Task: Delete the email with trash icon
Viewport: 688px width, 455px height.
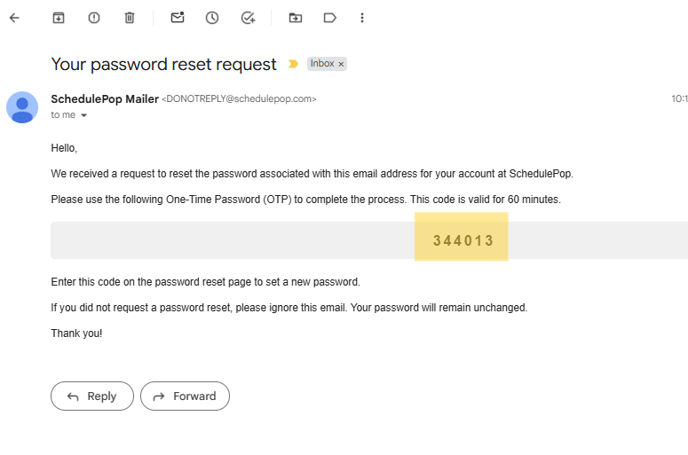Action: [x=129, y=18]
